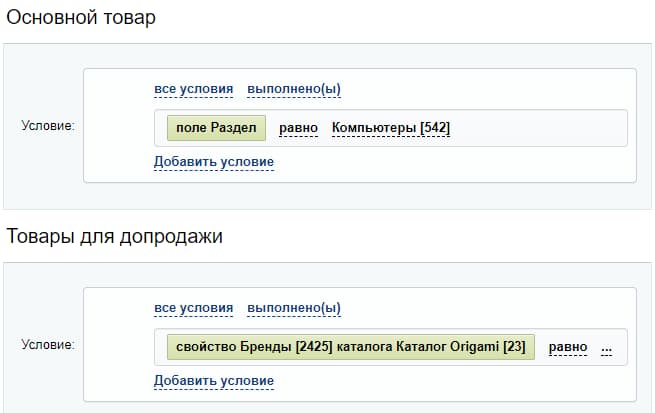Click 'Добавить условие' under Товары для допродажи
Image resolution: width=655 pixels, height=413 pixels.
tap(214, 381)
